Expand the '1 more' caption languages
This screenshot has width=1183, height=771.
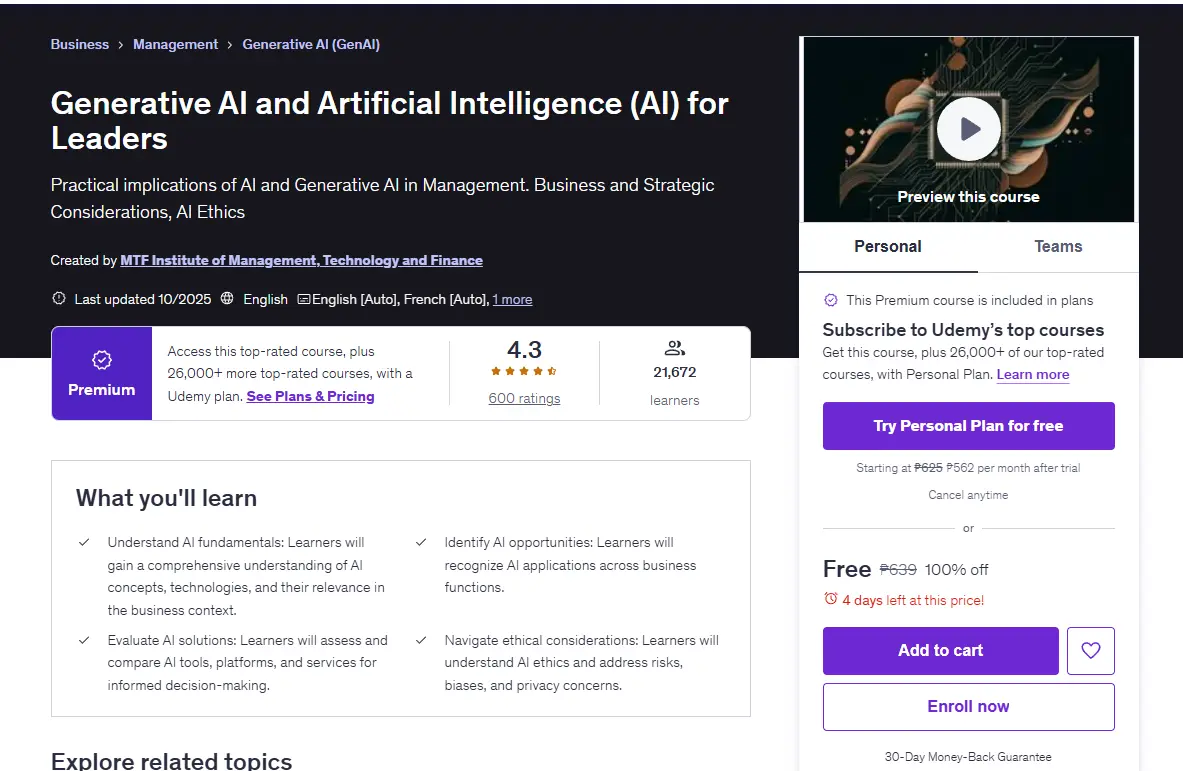(x=512, y=299)
